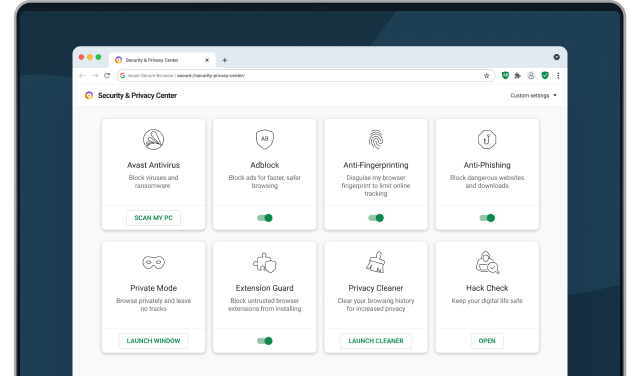
Task: Select the Security & Privacy Center tab
Action: point(163,60)
